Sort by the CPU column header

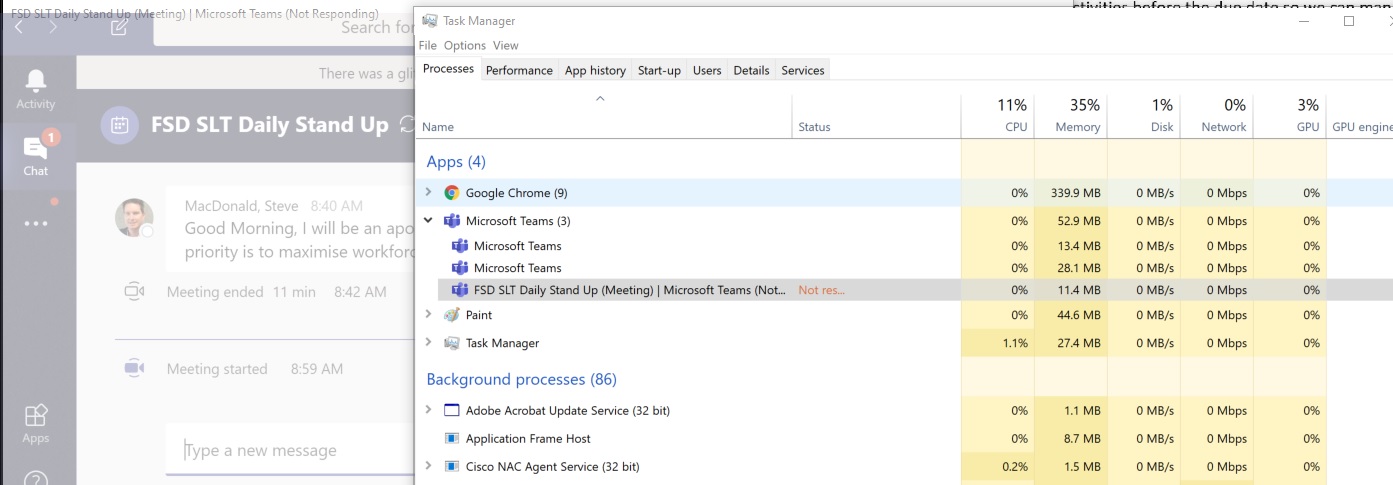click(x=998, y=116)
